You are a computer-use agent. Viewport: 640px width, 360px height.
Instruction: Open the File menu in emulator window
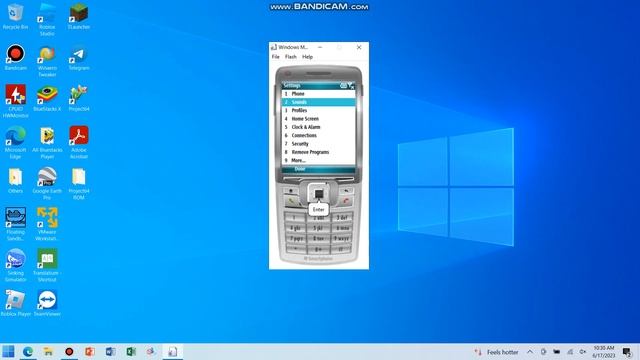(x=276, y=57)
